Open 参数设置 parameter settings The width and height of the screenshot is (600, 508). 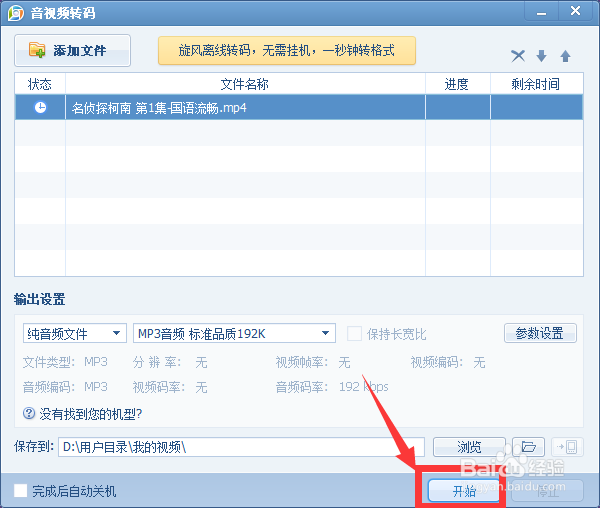(x=540, y=333)
